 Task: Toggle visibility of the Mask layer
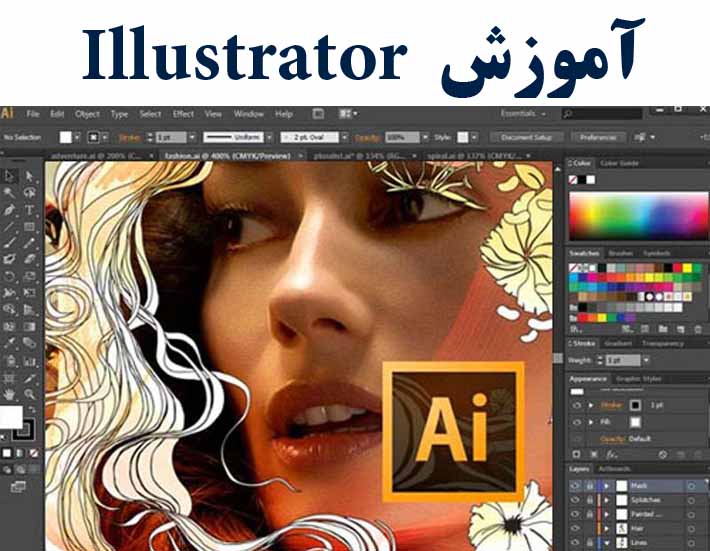click(x=575, y=486)
